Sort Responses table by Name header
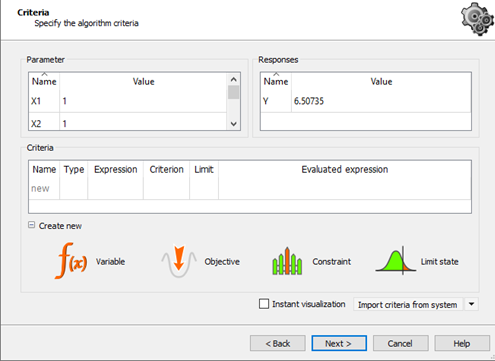 tap(276, 81)
